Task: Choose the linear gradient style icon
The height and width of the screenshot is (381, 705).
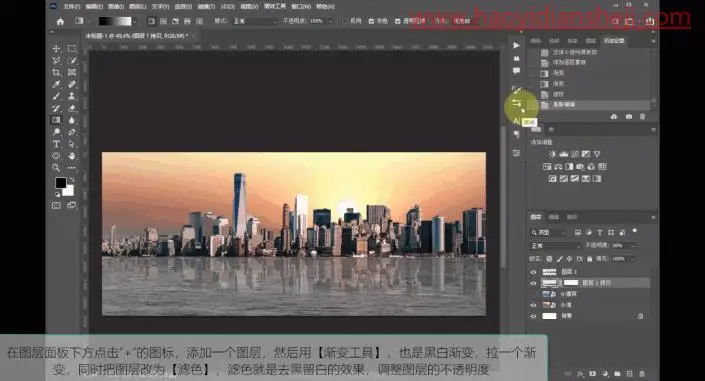Action: point(152,21)
